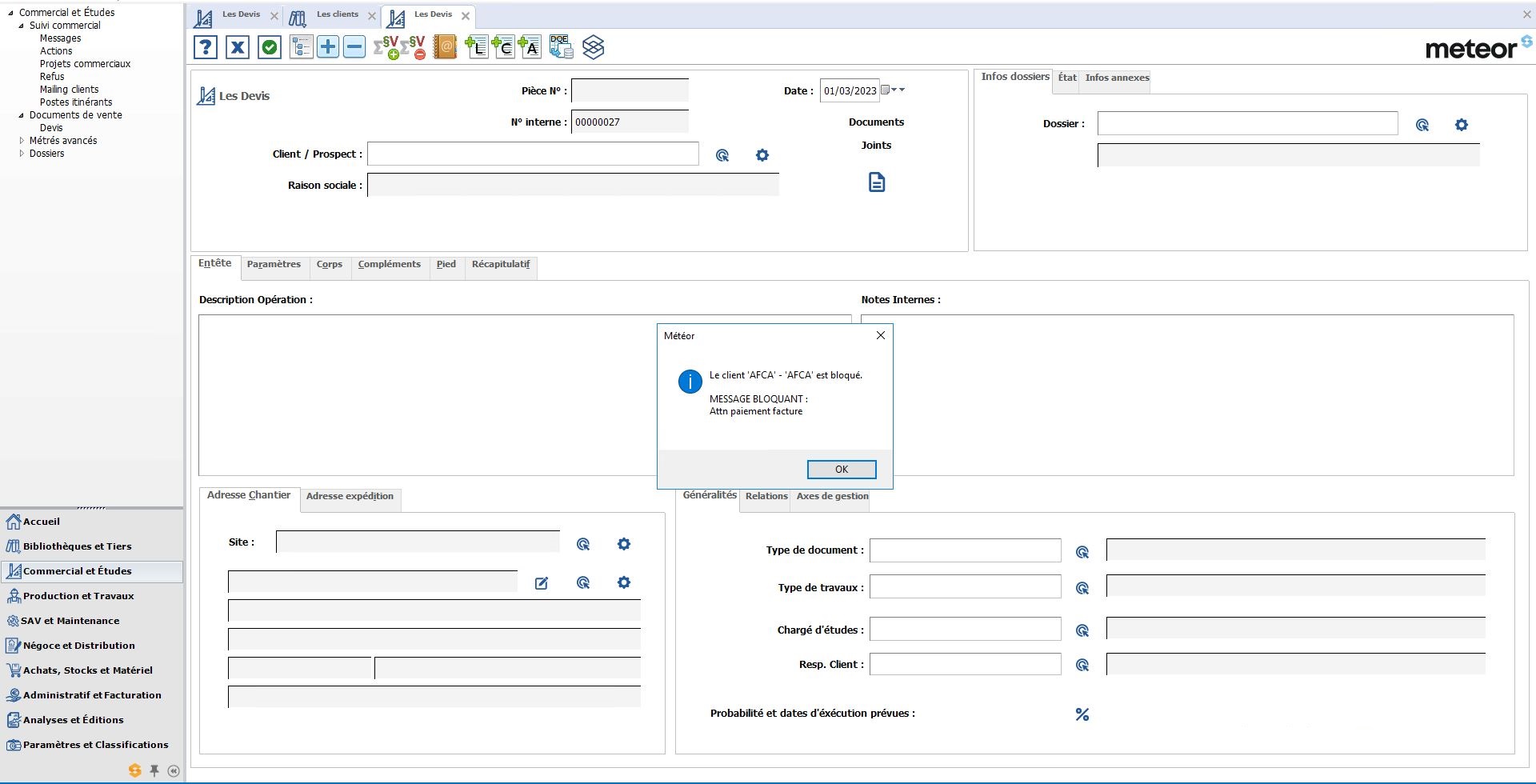Expand the Dossiers tree node
1536x784 pixels.
click(x=22, y=154)
